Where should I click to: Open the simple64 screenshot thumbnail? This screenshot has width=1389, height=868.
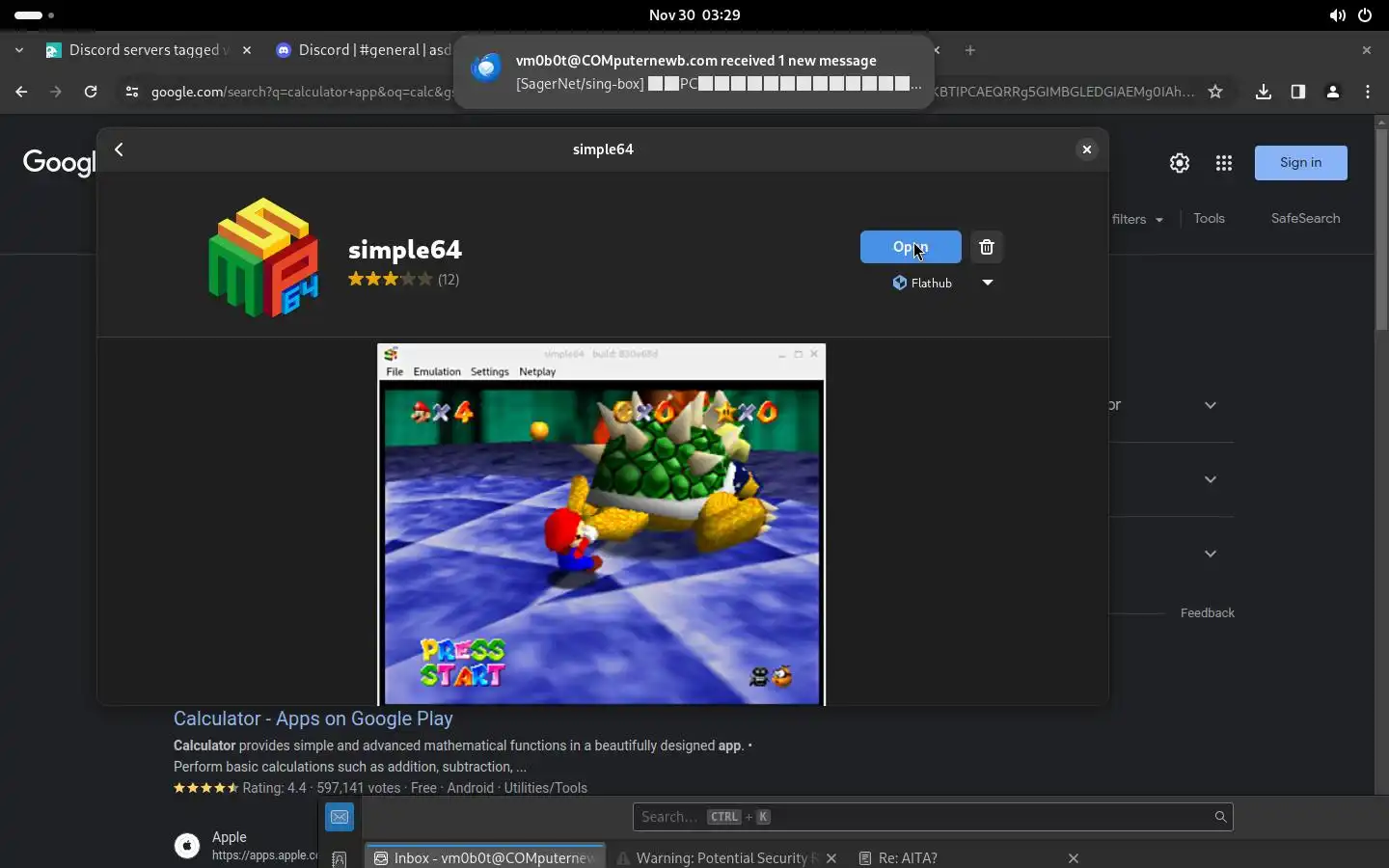click(x=602, y=525)
